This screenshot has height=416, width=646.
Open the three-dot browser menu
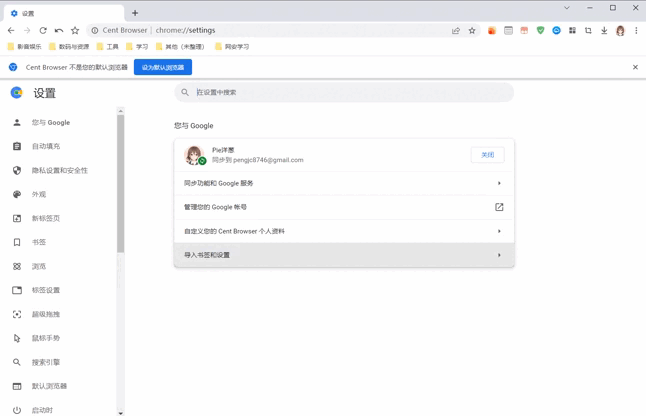(636, 30)
